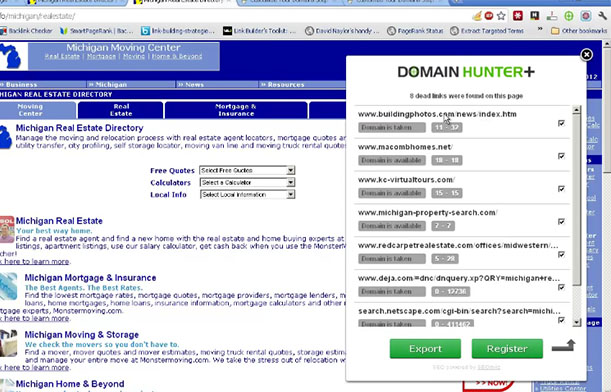Click the red extension icon in toolbar
The height and width of the screenshot is (392, 611).
coord(518,16)
